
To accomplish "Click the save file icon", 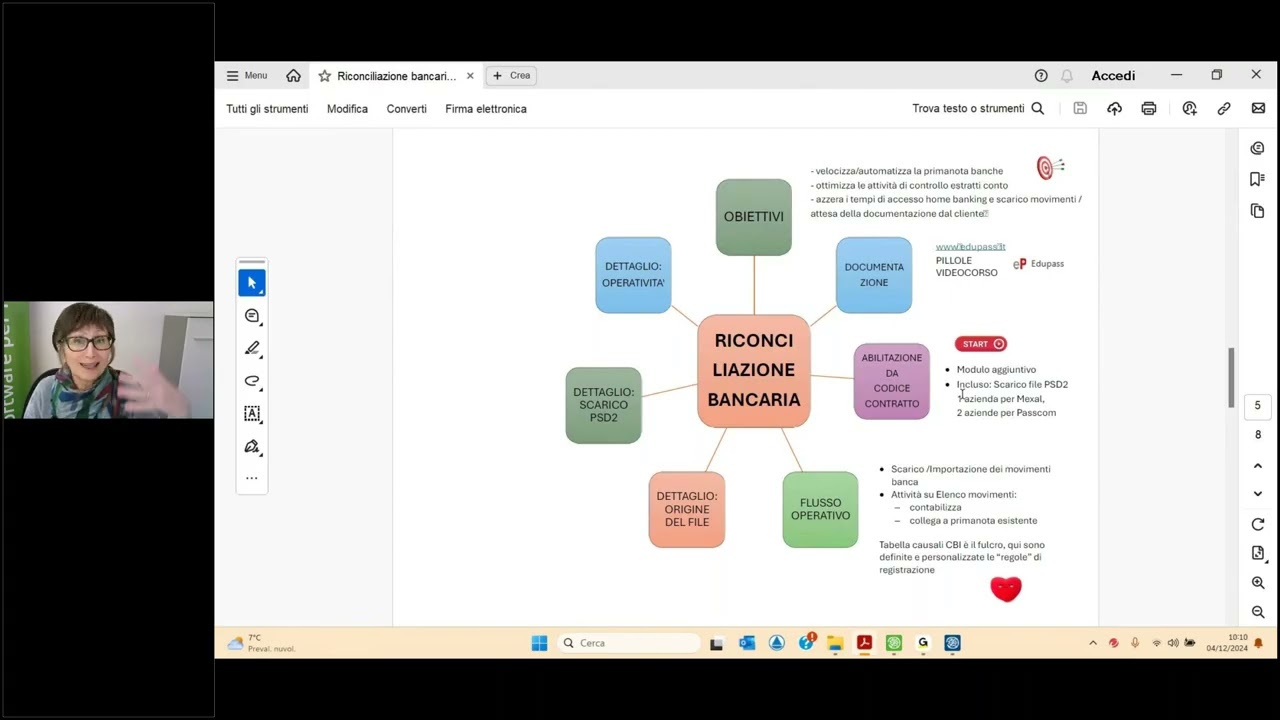I will pos(1080,108).
